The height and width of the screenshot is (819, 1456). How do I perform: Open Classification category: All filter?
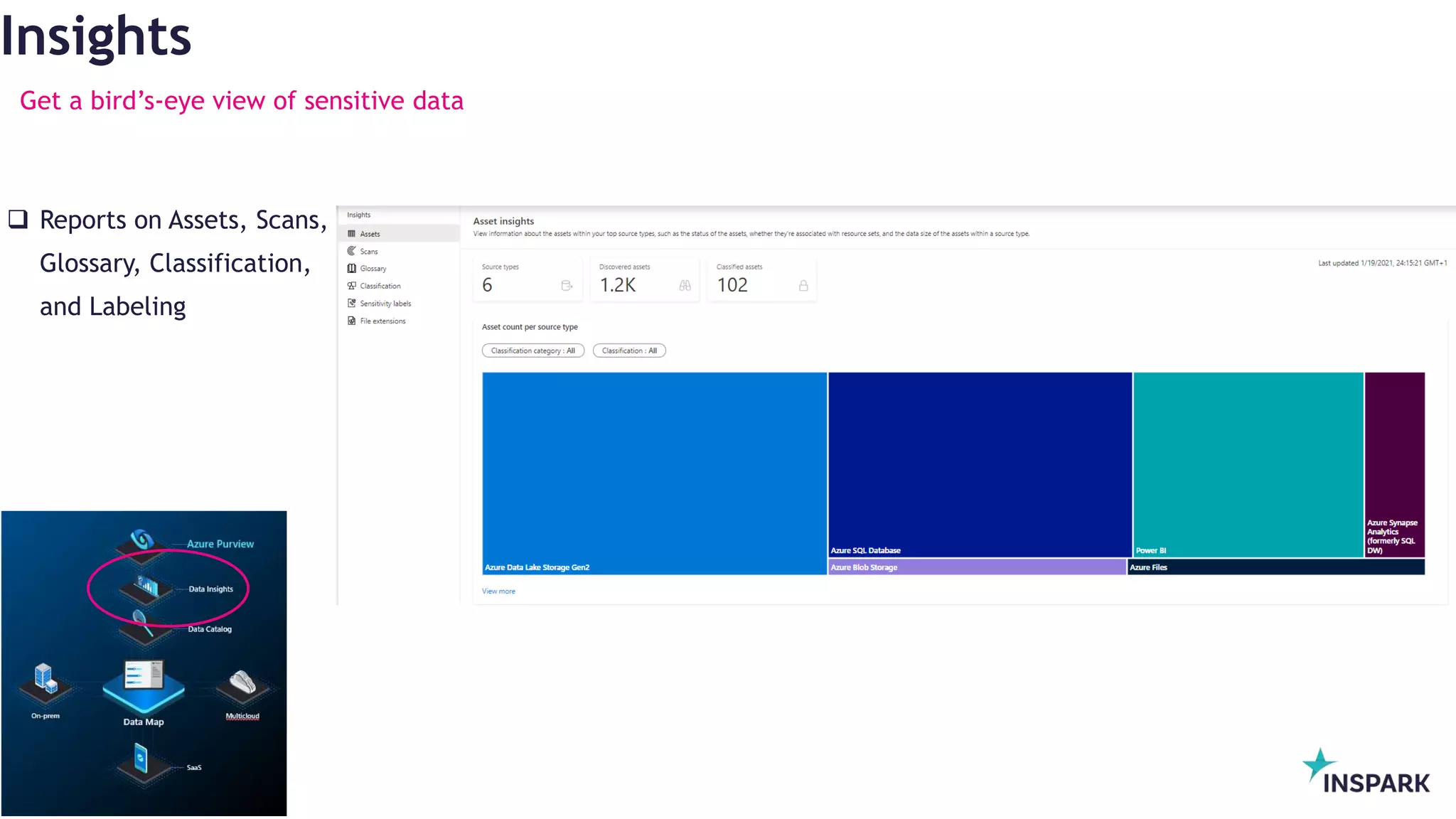[533, 350]
